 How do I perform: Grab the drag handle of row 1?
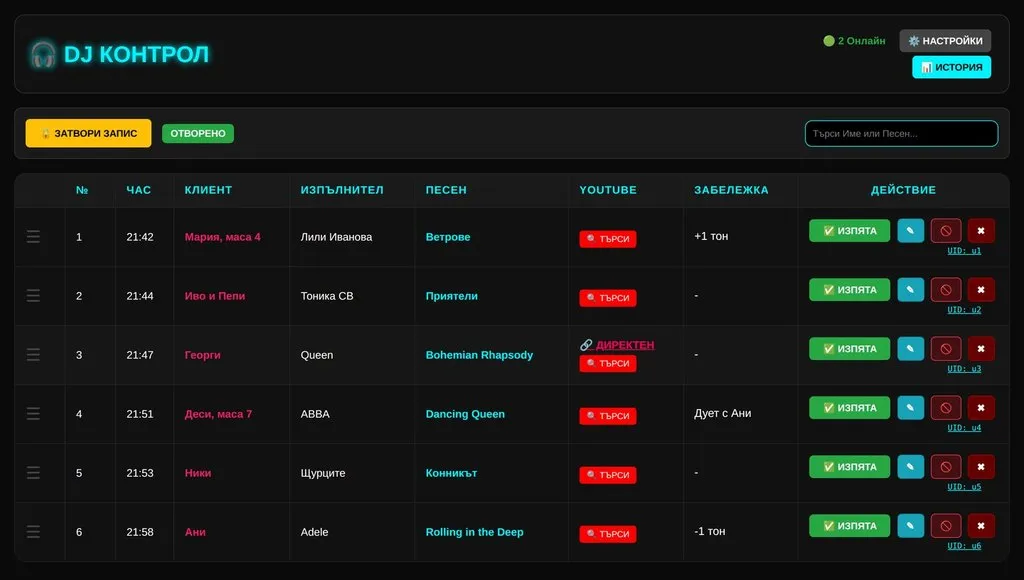[33, 236]
